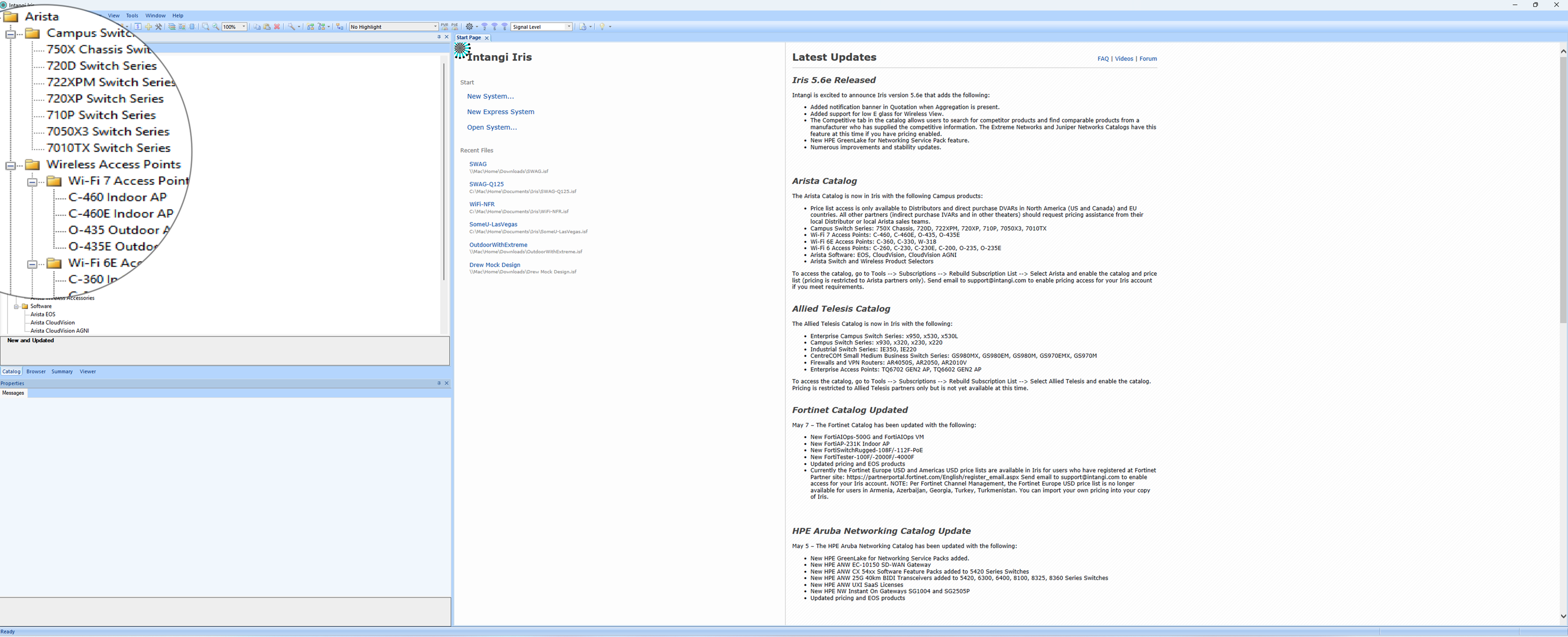The width and height of the screenshot is (1568, 637).
Task: Click the paste clipboard toolbar icon
Action: [267, 27]
